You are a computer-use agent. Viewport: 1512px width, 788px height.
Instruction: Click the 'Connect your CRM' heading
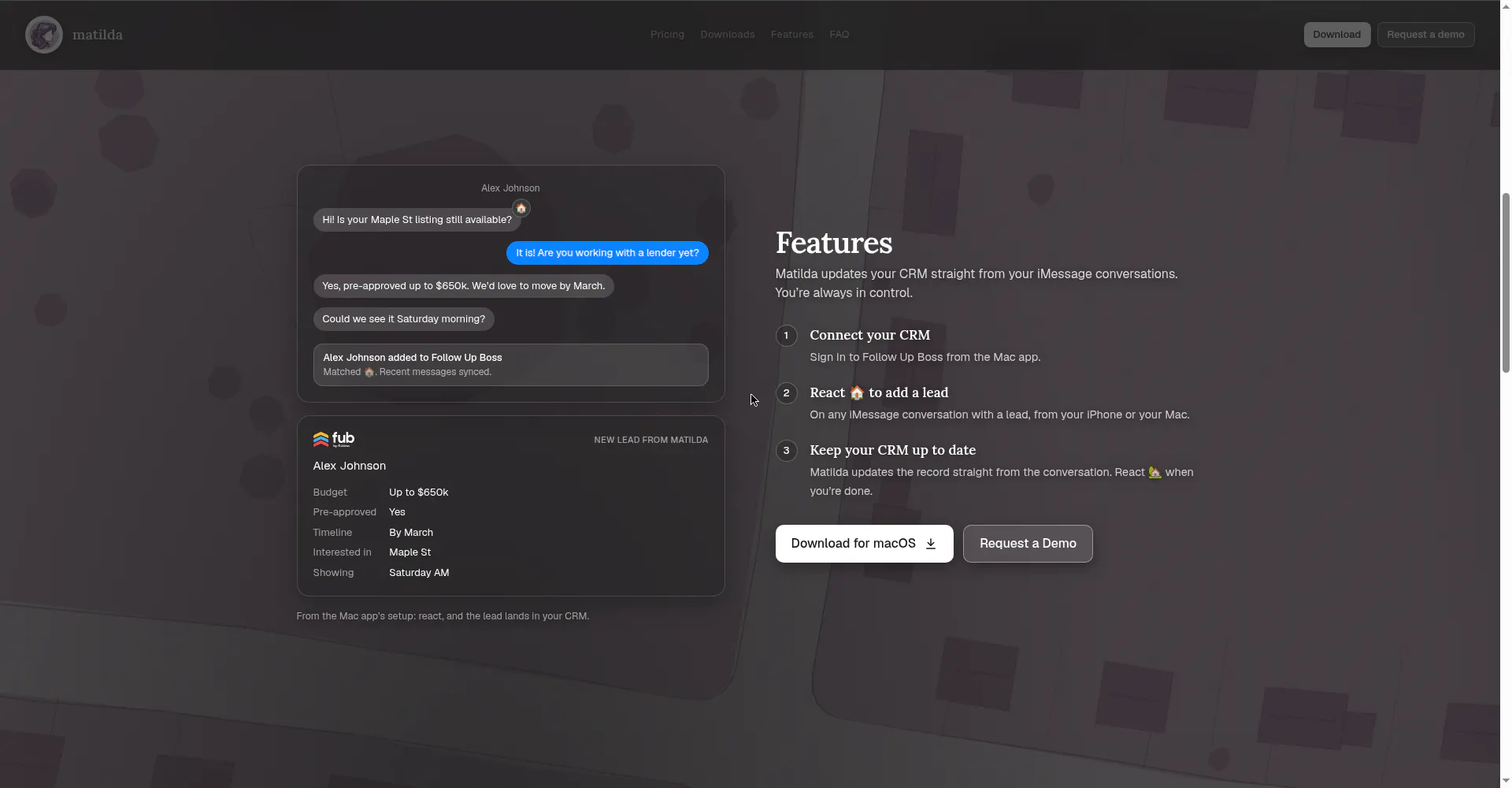869,335
